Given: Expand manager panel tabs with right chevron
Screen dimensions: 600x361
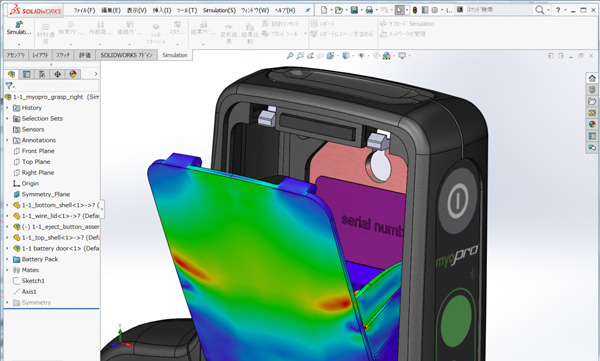Looking at the screenshot, I should pos(96,74).
